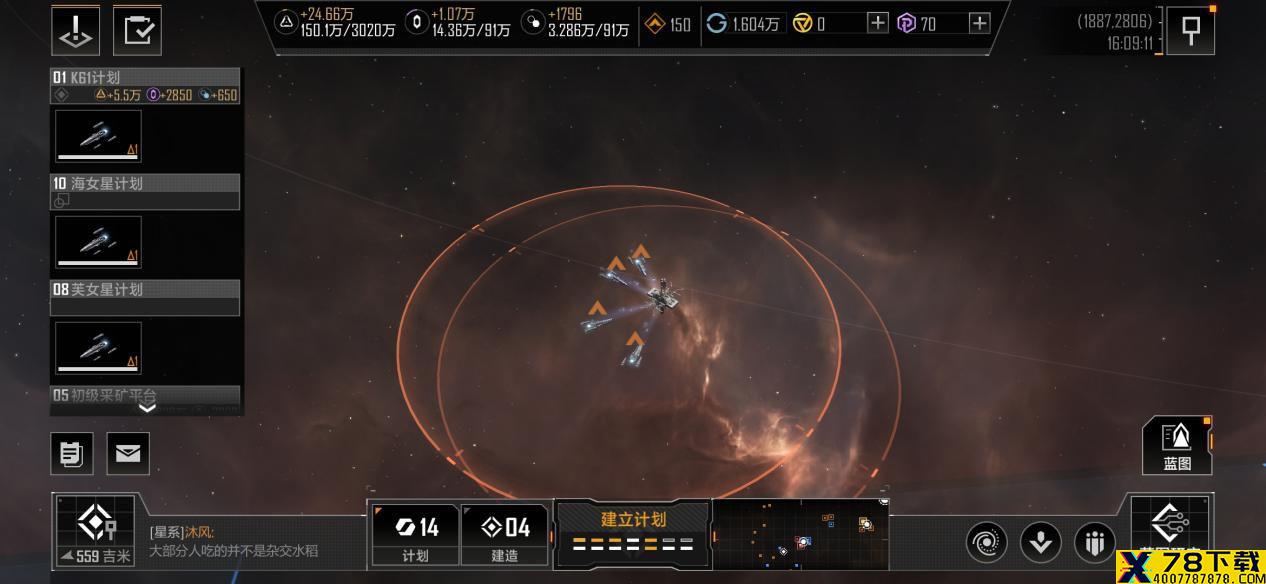
Task: Click the minimap thumbnail
Action: [800, 533]
